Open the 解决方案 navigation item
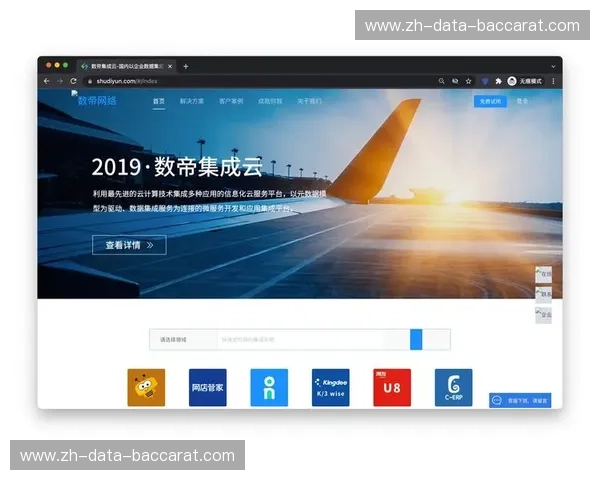Screen dimensions: 600x480 pyautogui.click(x=192, y=101)
